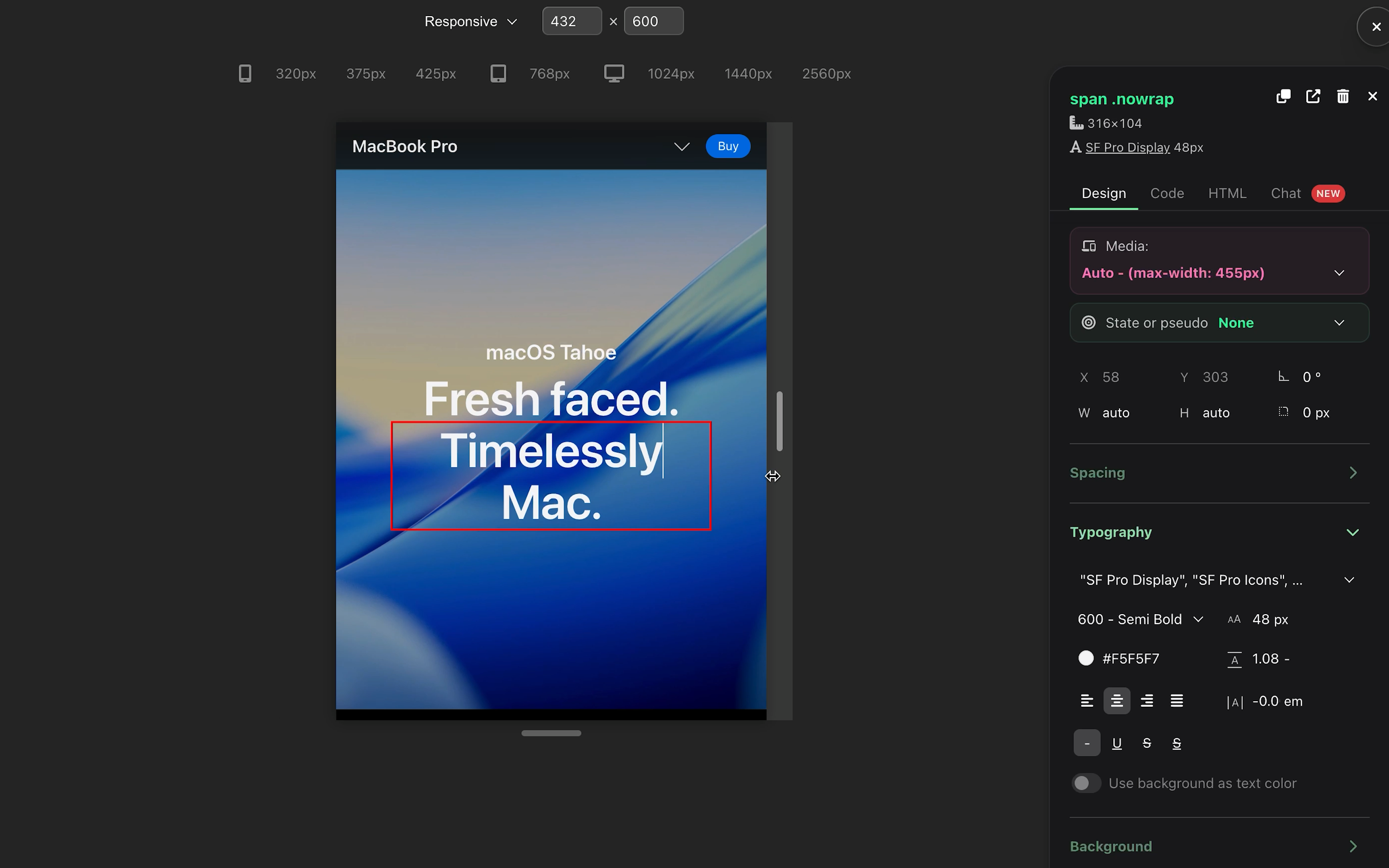Expand the State or pseudo selector
1389x868 pixels.
[x=1340, y=322]
